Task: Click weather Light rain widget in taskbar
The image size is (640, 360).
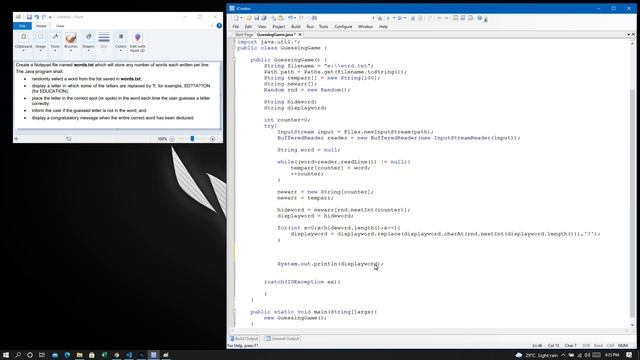Action: point(536,355)
